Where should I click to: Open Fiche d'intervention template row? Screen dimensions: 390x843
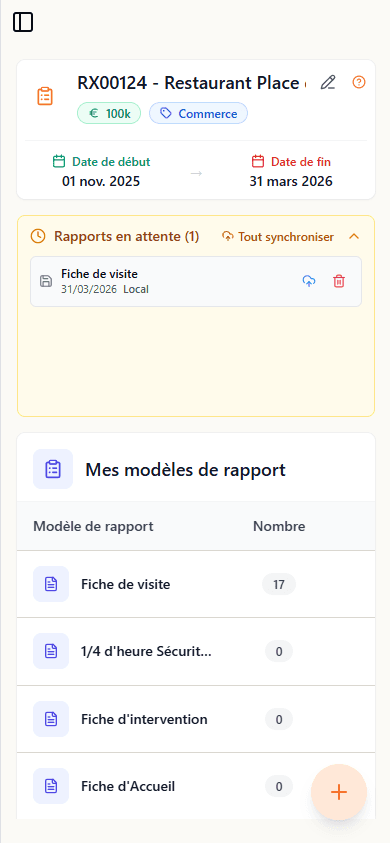(196, 719)
